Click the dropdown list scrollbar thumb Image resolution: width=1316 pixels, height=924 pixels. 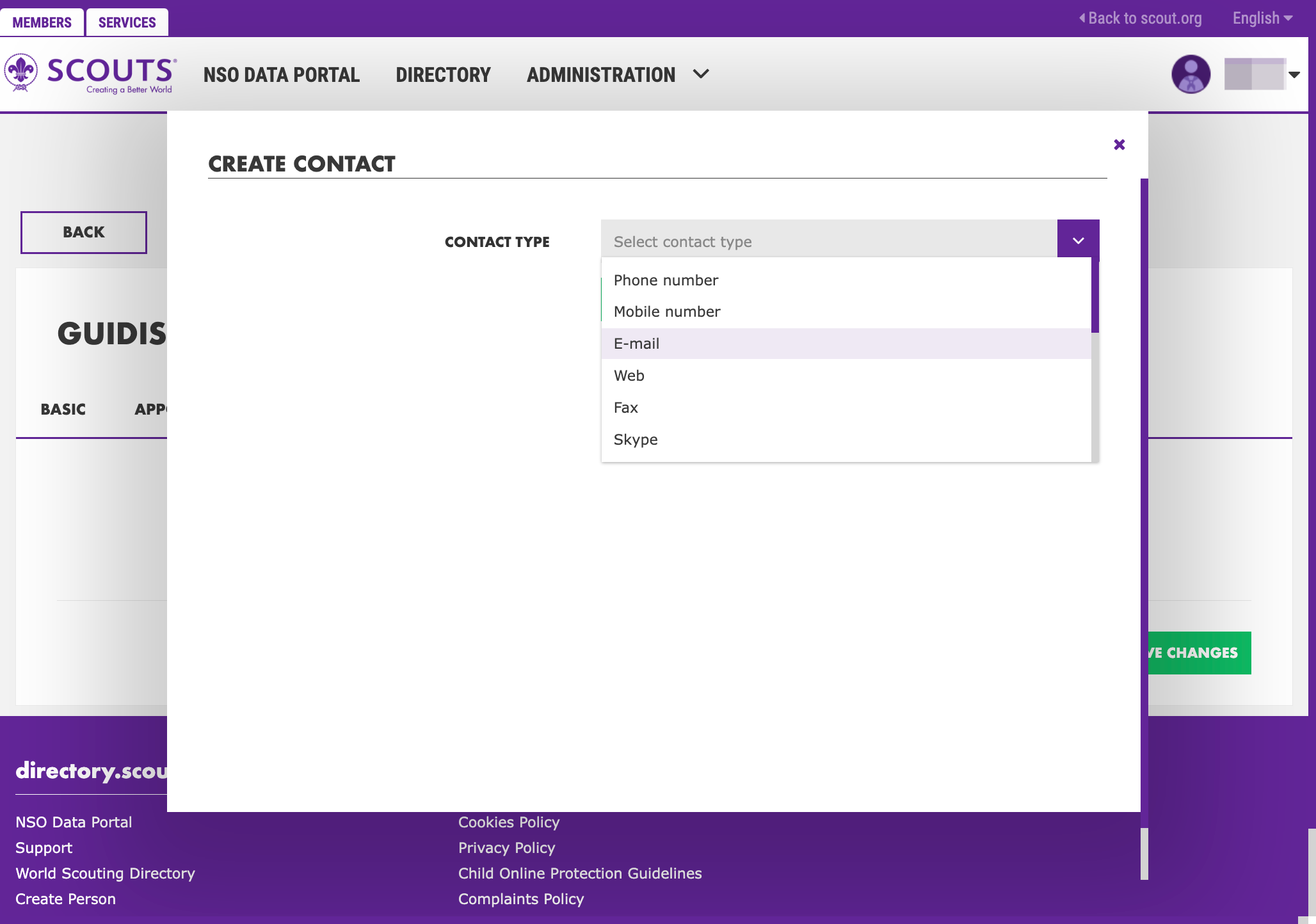tap(1095, 296)
